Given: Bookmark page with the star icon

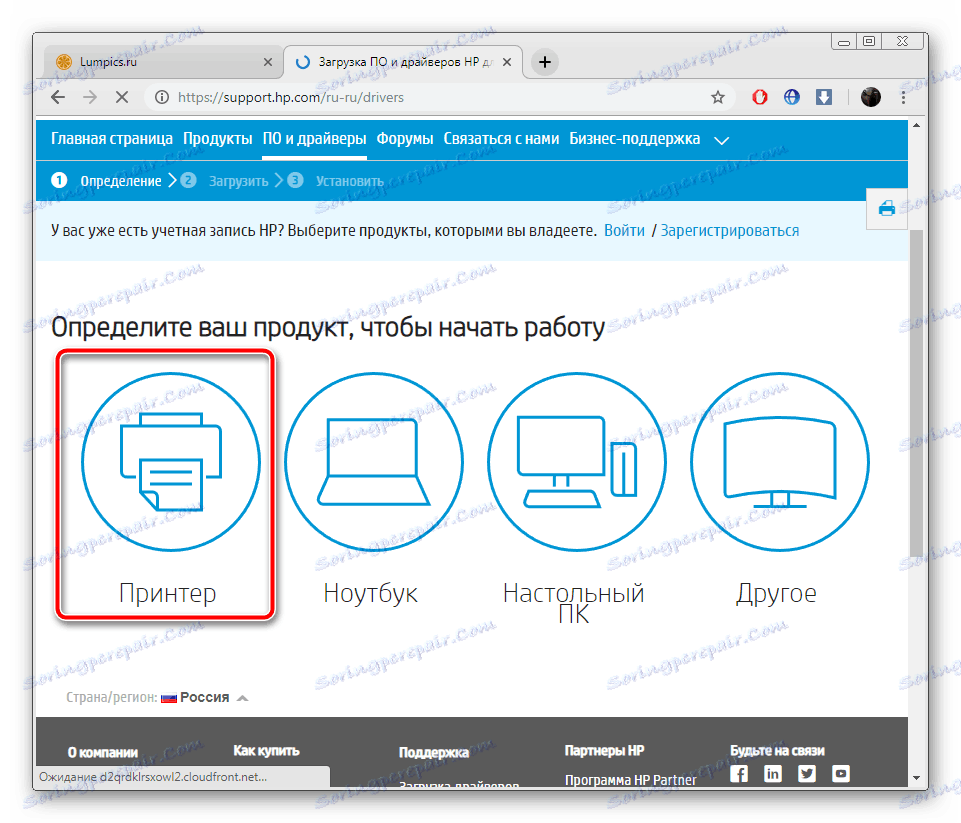Looking at the screenshot, I should click(x=718, y=97).
